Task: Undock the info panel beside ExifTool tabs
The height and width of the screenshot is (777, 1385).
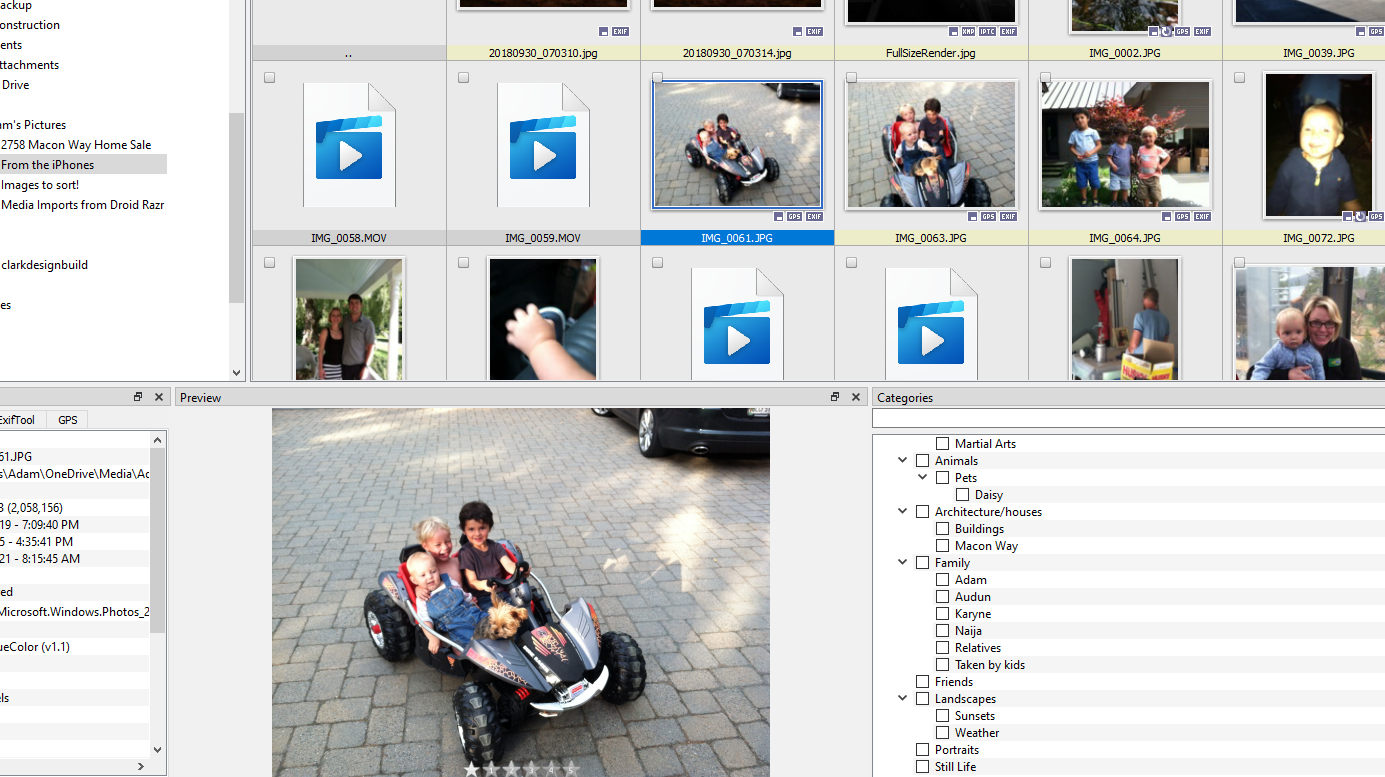Action: [138, 397]
